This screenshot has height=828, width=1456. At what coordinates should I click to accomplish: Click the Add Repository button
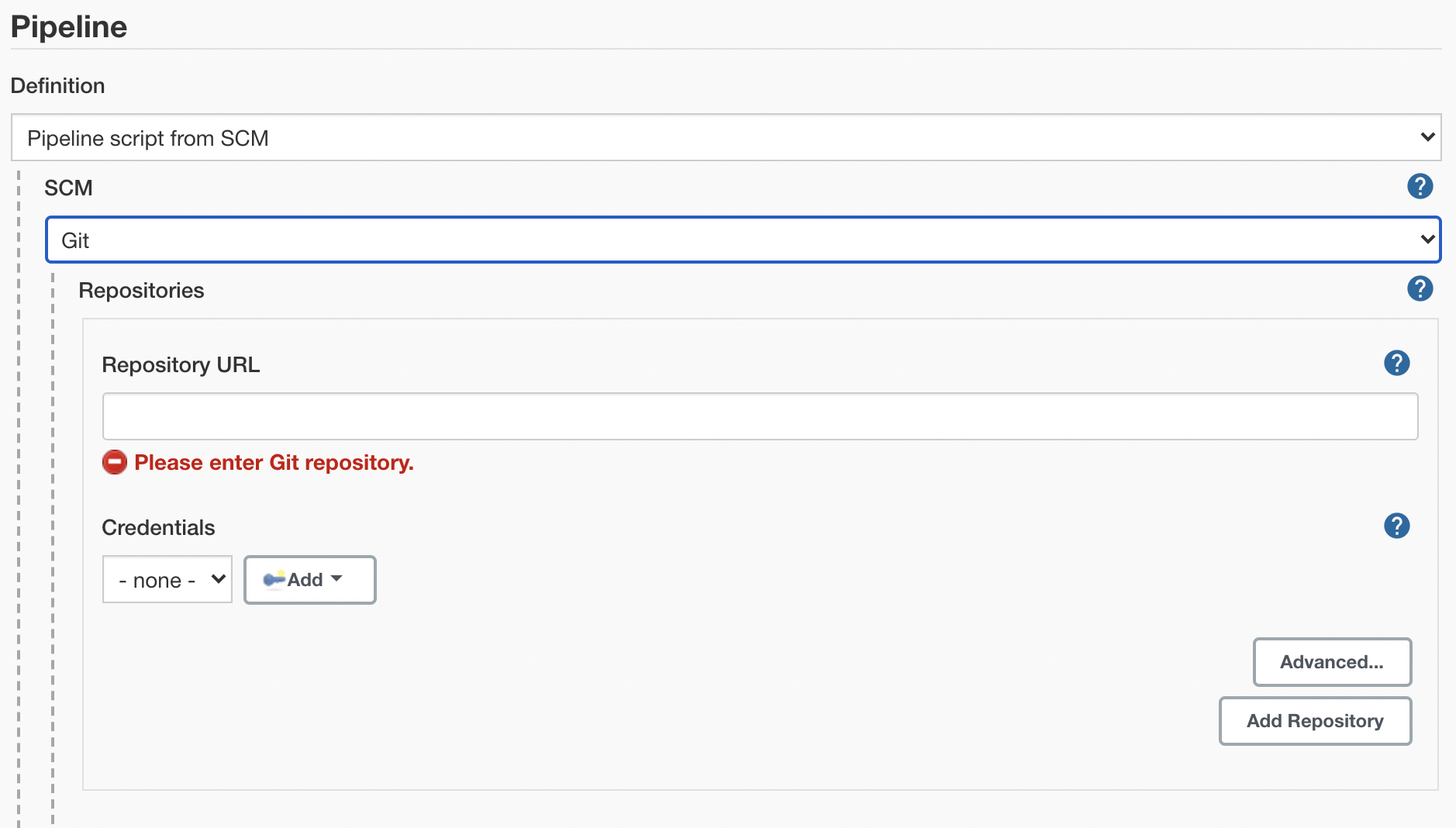[x=1315, y=721]
